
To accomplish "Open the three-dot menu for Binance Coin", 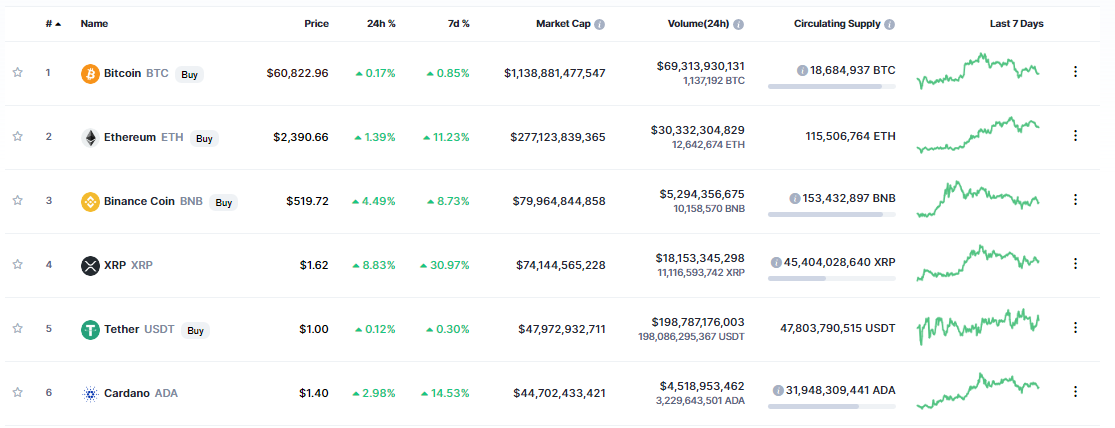I will point(1075,200).
